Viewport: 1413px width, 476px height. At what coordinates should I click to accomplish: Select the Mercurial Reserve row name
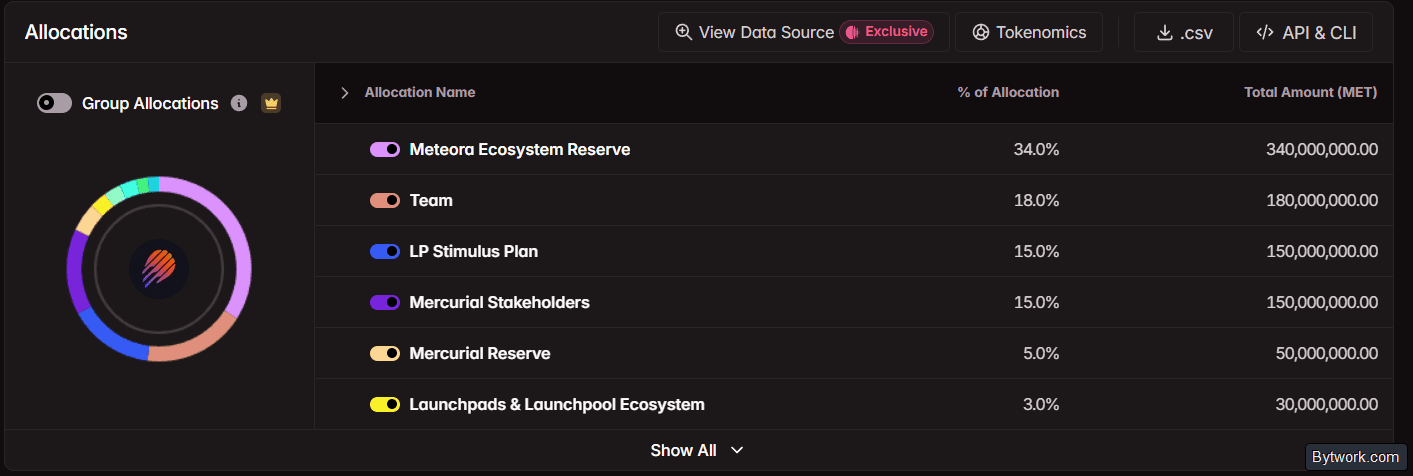point(480,353)
